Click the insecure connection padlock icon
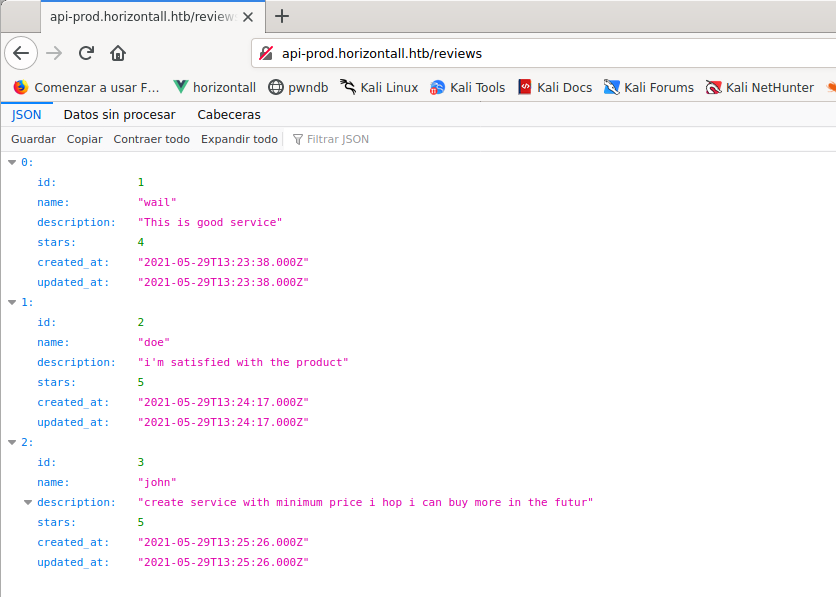Viewport: 836px width, 597px height. [266, 53]
